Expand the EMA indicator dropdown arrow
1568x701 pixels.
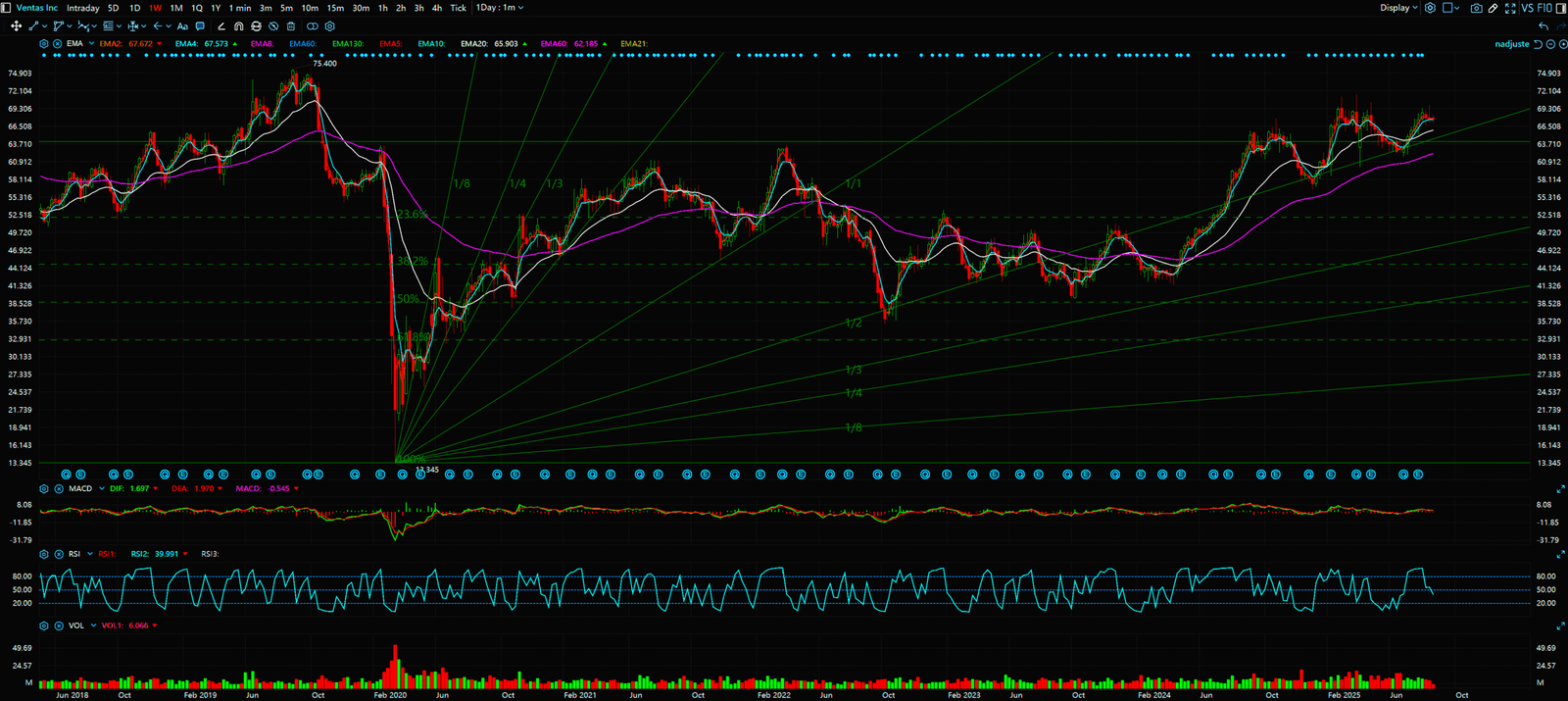click(x=91, y=44)
